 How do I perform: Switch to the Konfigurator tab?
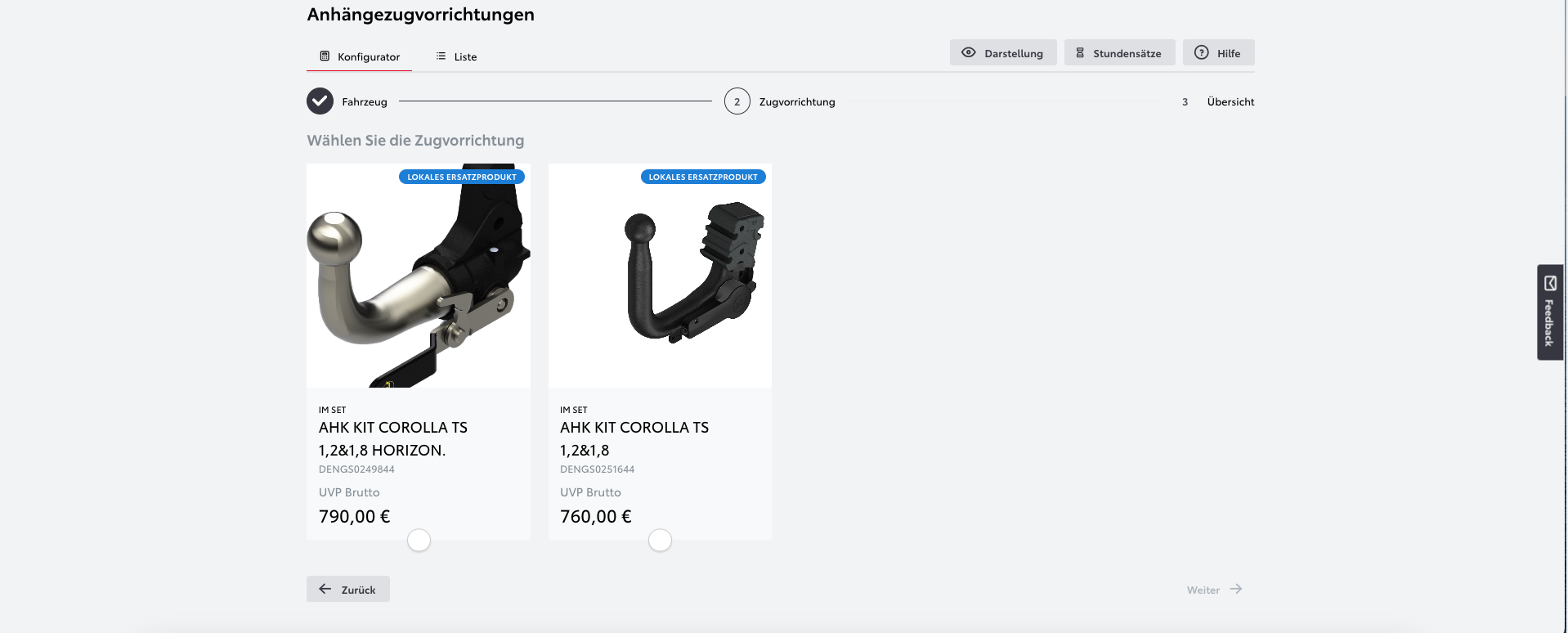click(360, 56)
